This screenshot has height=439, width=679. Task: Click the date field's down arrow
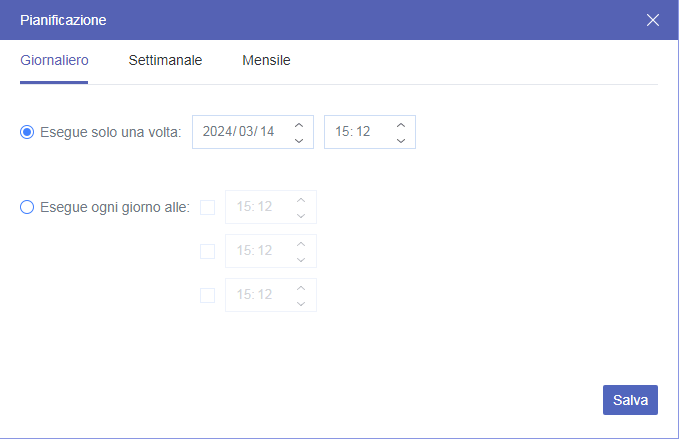[x=299, y=140]
